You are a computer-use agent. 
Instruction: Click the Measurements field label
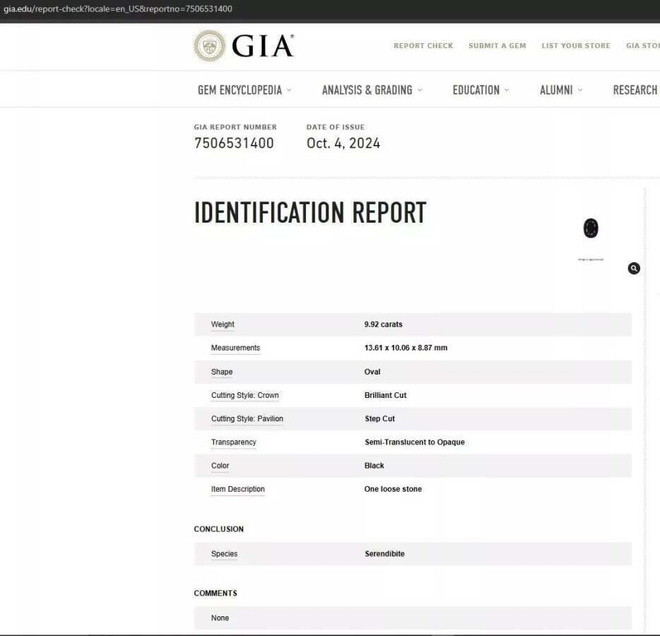pyautogui.click(x=235, y=348)
